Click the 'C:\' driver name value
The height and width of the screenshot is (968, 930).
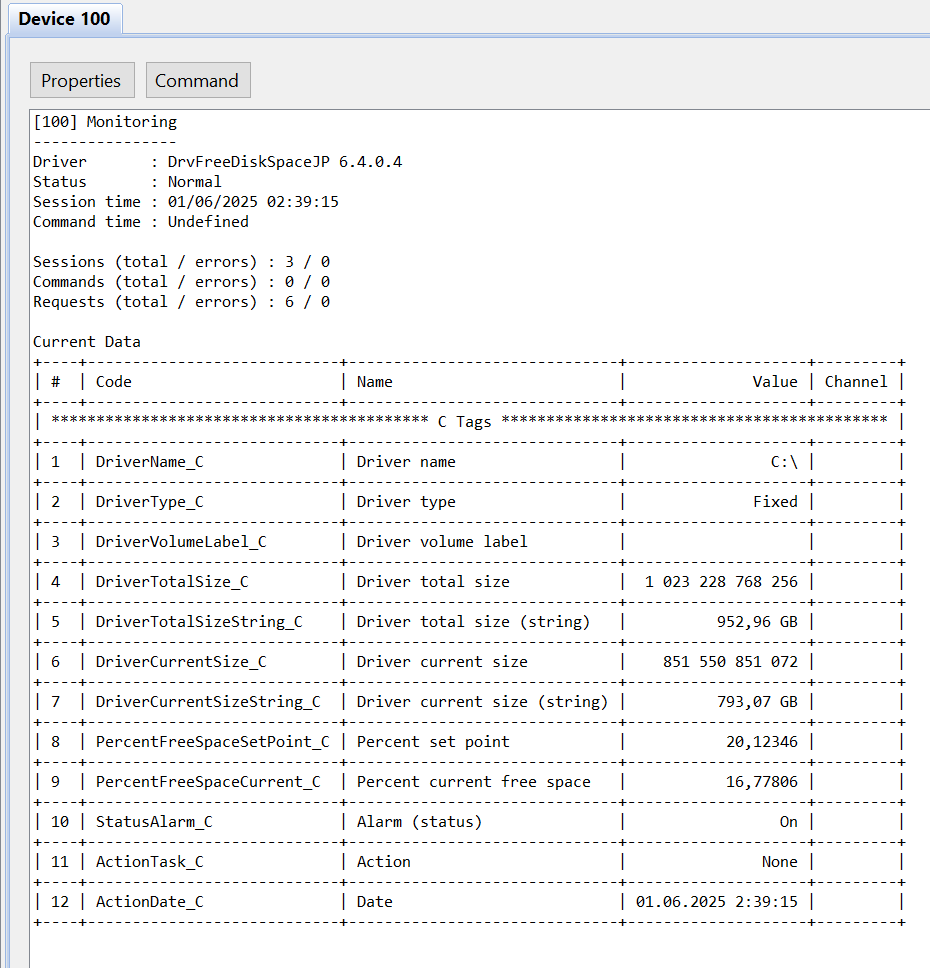pos(784,462)
